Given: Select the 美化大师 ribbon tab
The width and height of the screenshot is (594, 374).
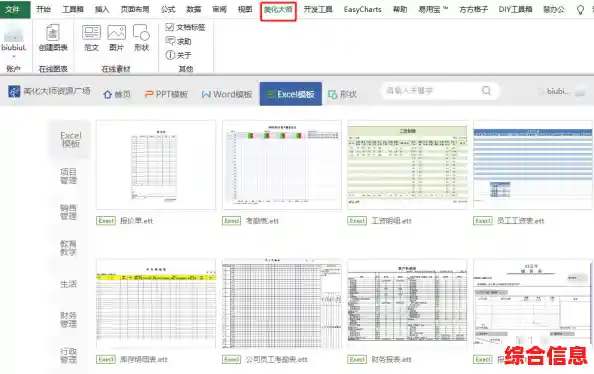Looking at the screenshot, I should [x=278, y=10].
